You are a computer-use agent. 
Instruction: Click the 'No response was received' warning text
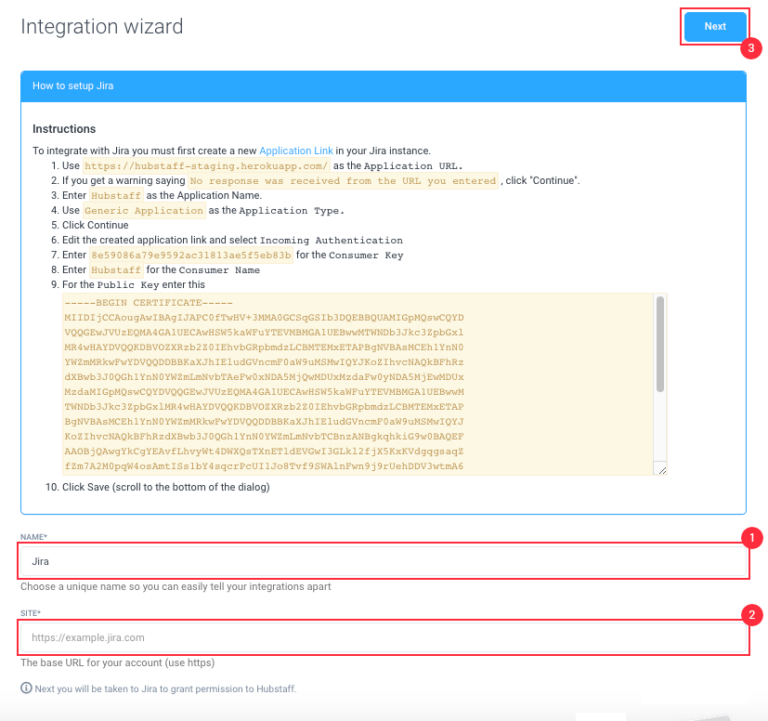pyautogui.click(x=343, y=181)
